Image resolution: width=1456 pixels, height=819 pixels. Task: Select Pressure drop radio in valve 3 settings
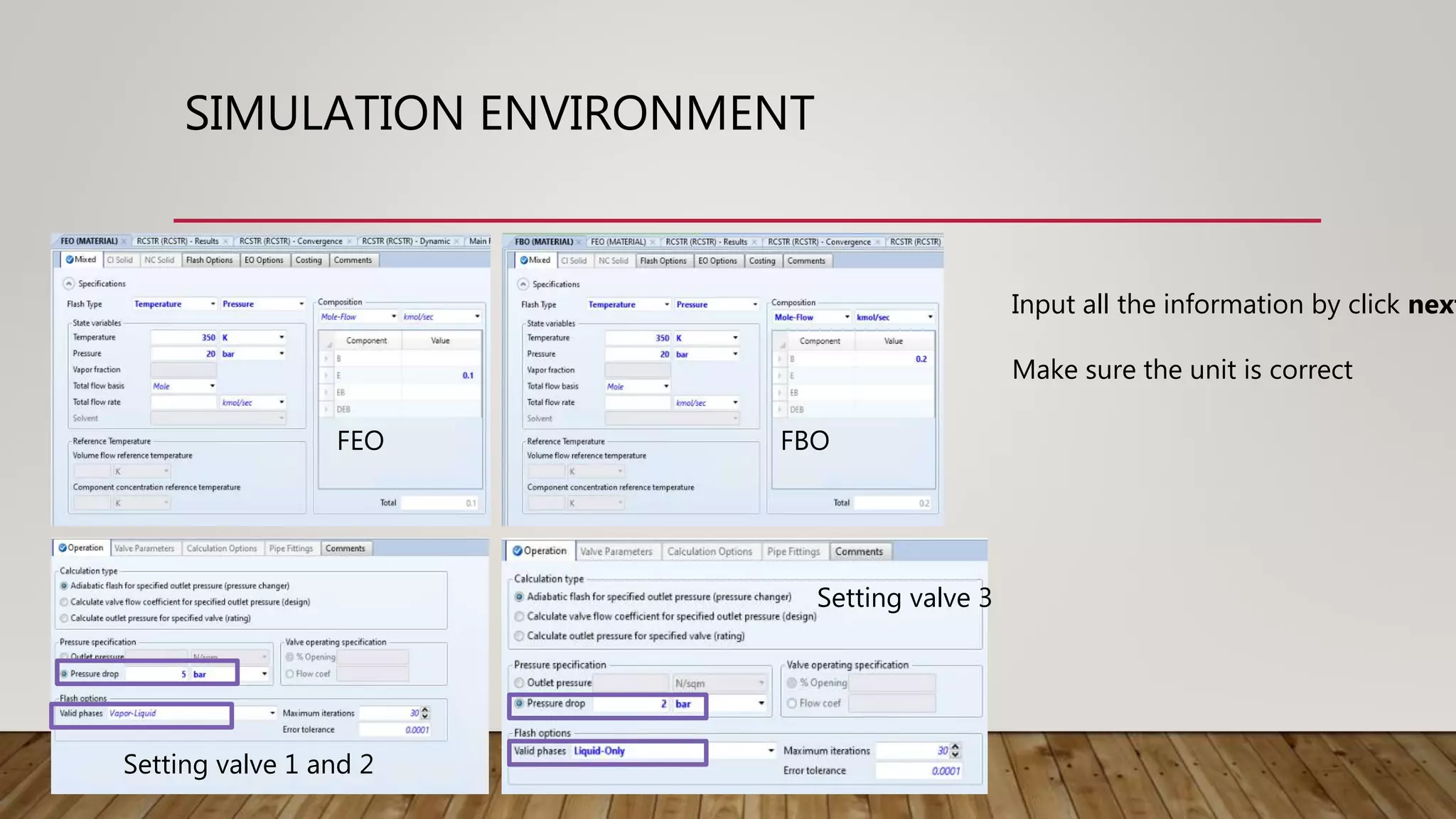tap(519, 704)
